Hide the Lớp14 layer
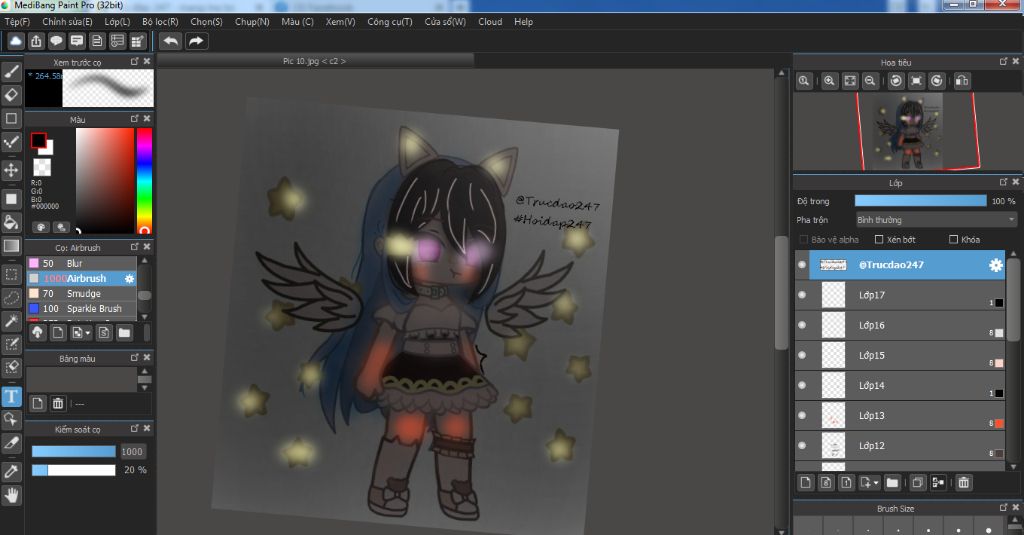The width and height of the screenshot is (1024, 535). 802,385
